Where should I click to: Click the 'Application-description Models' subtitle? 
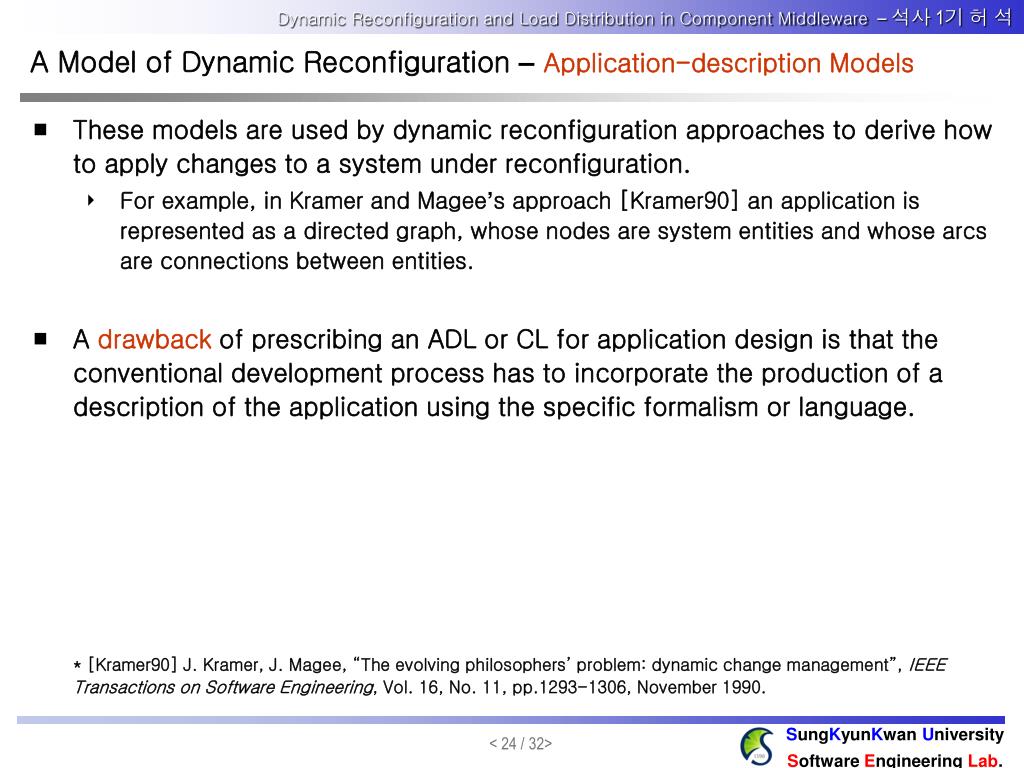coord(728,63)
